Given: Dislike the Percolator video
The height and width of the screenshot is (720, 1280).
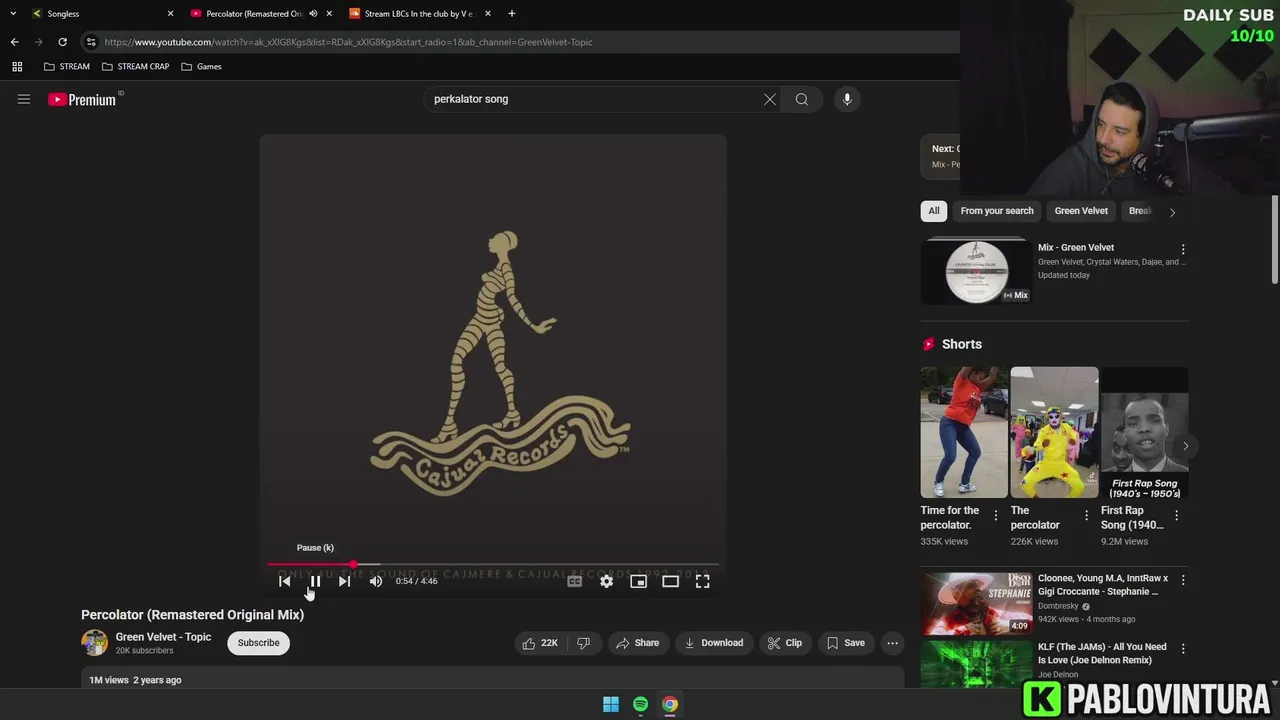Looking at the screenshot, I should (584, 643).
